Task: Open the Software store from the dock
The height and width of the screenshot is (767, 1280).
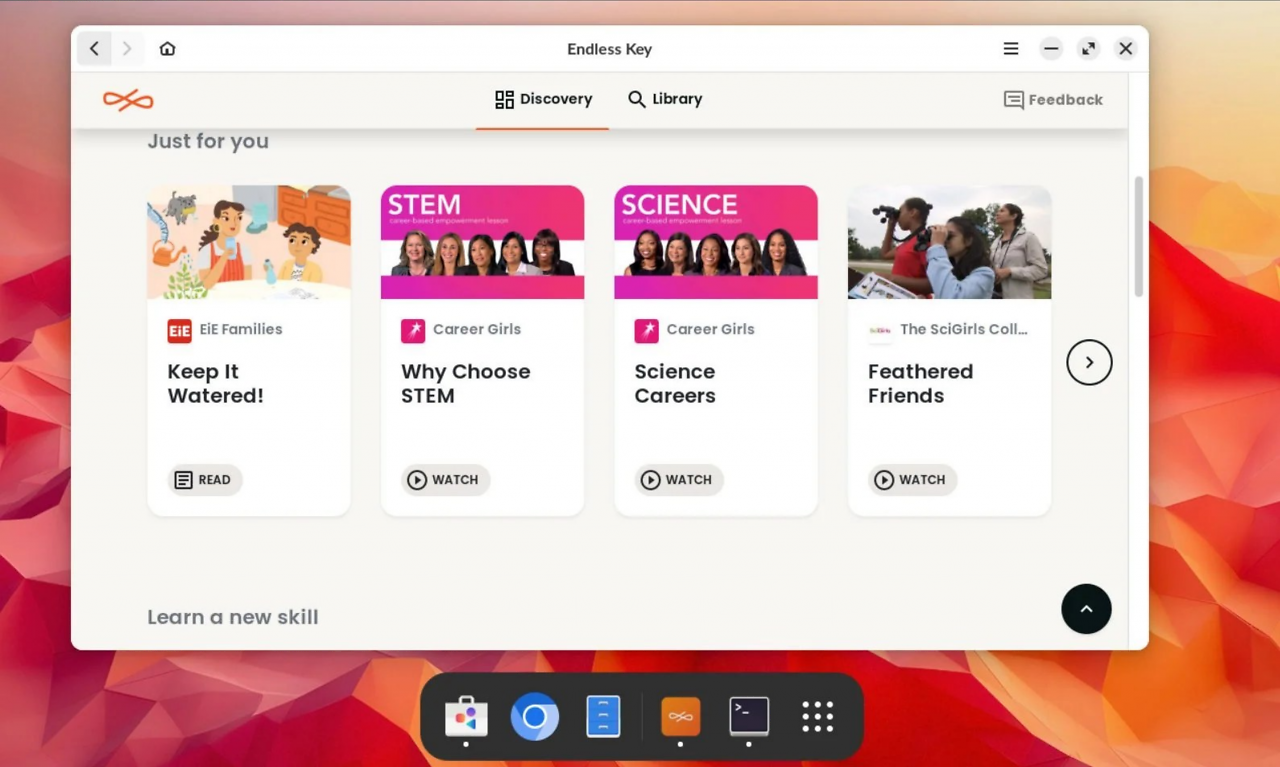Action: point(466,716)
